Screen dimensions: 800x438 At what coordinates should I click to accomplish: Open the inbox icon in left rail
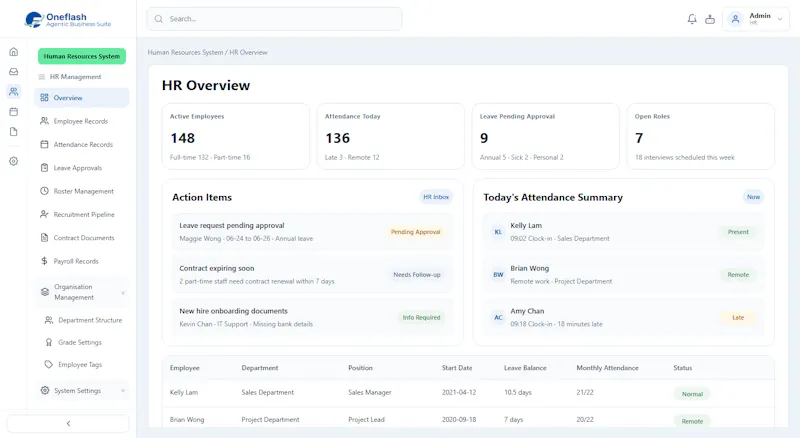coord(14,71)
